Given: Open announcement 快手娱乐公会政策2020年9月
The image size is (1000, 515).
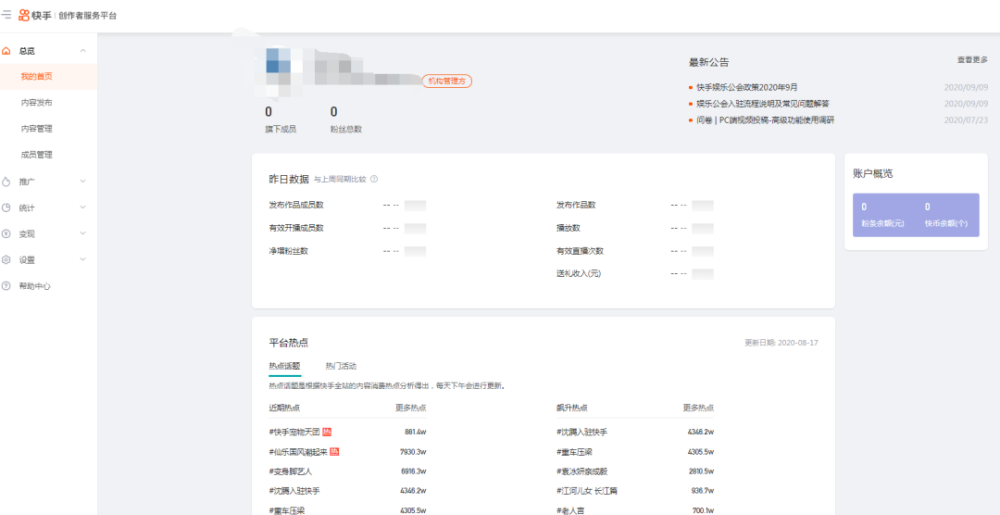Looking at the screenshot, I should click(x=747, y=87).
